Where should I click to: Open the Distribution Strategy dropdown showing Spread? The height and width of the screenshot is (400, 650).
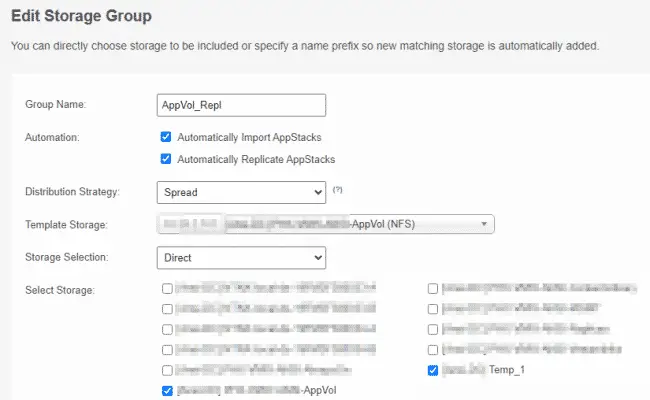(x=241, y=192)
